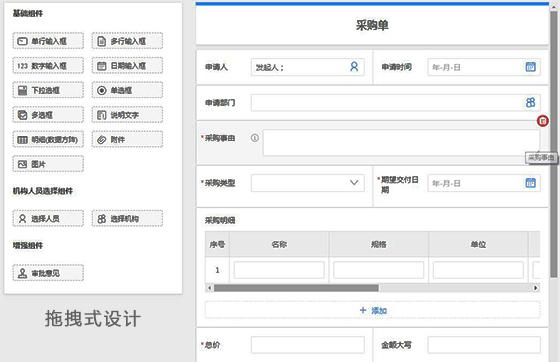560x362 pixels.
Task: Select the 单行输入框 component
Action: point(48,41)
